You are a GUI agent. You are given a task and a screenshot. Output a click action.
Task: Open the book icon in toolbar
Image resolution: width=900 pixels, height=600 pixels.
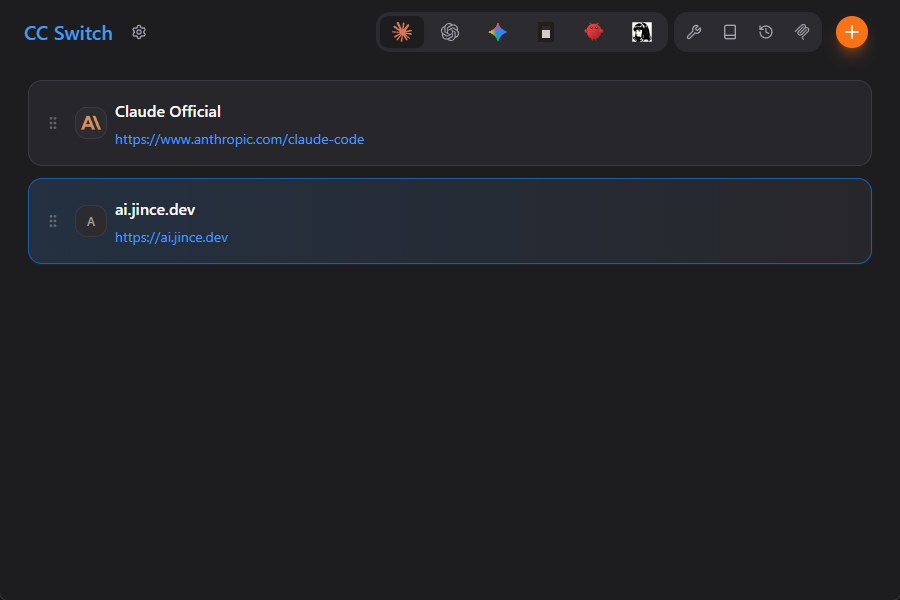click(x=730, y=32)
